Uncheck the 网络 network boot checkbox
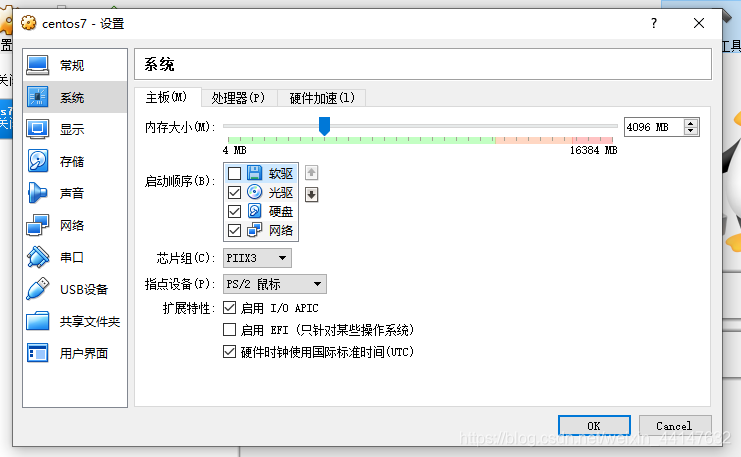 click(234, 231)
